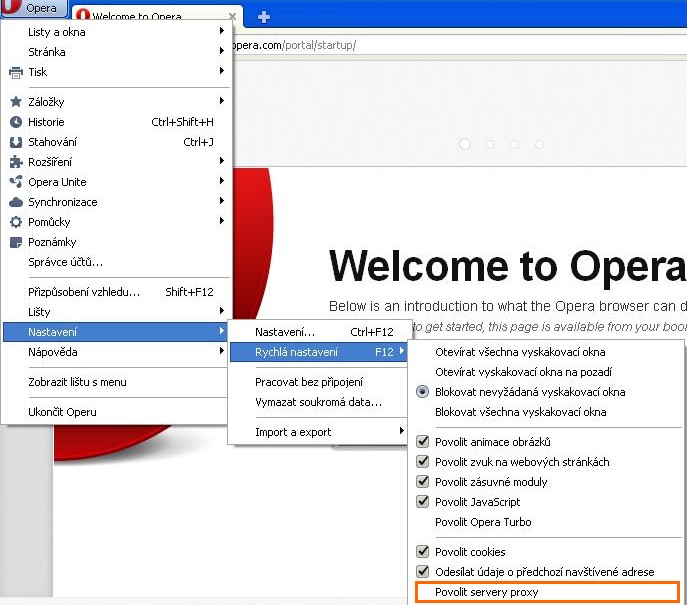The width and height of the screenshot is (687, 605).
Task: Open a new tab with plus button
Action: pyautogui.click(x=264, y=17)
